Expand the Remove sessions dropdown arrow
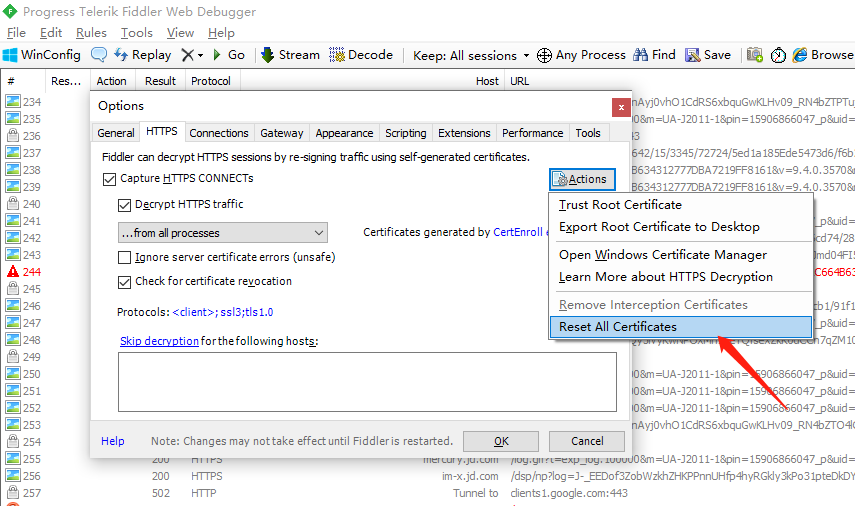This screenshot has width=855, height=506. click(201, 56)
